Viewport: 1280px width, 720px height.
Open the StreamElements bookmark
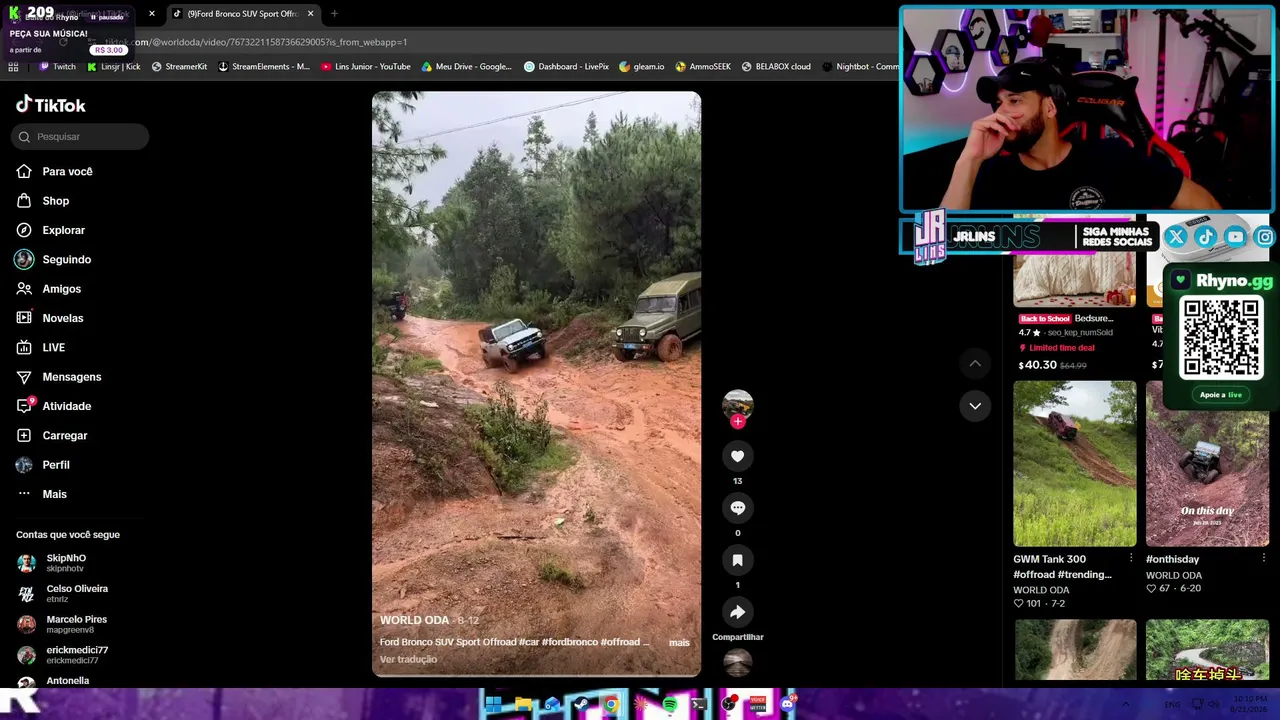pos(264,67)
